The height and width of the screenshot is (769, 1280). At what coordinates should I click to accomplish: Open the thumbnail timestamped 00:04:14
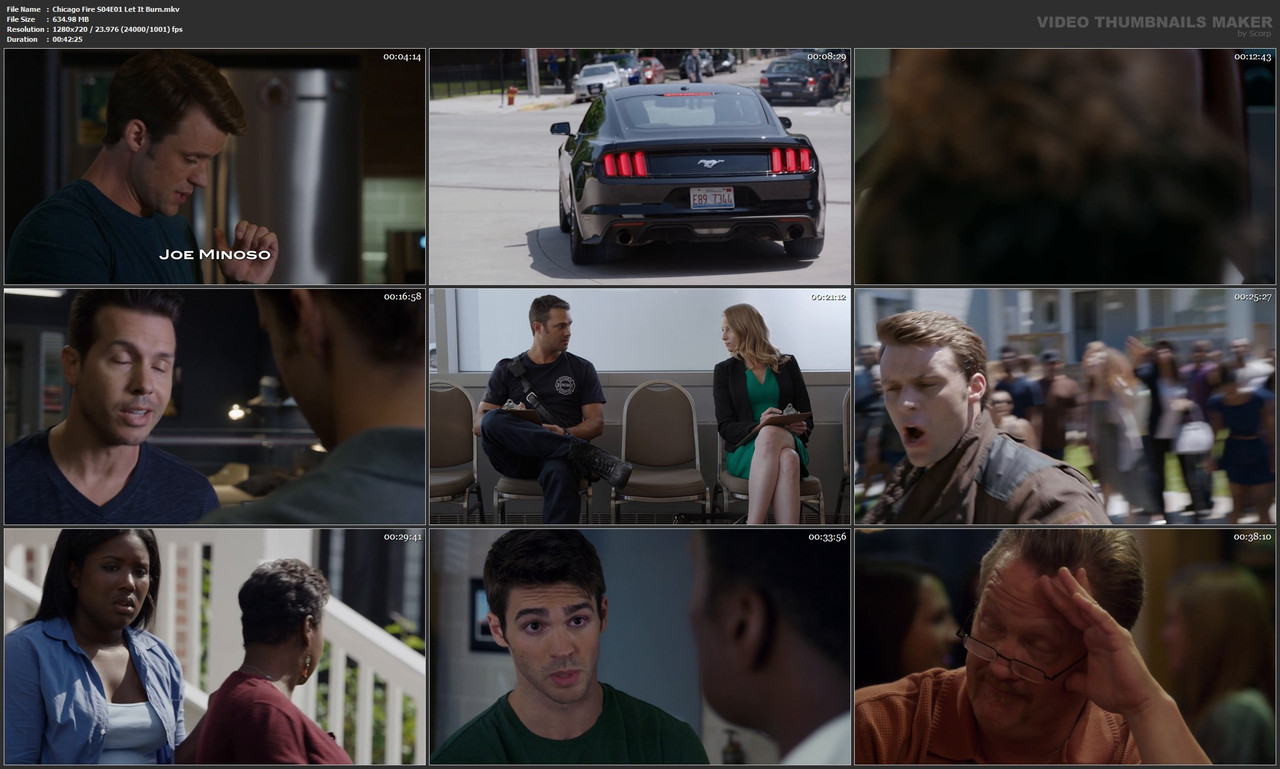[x=215, y=166]
